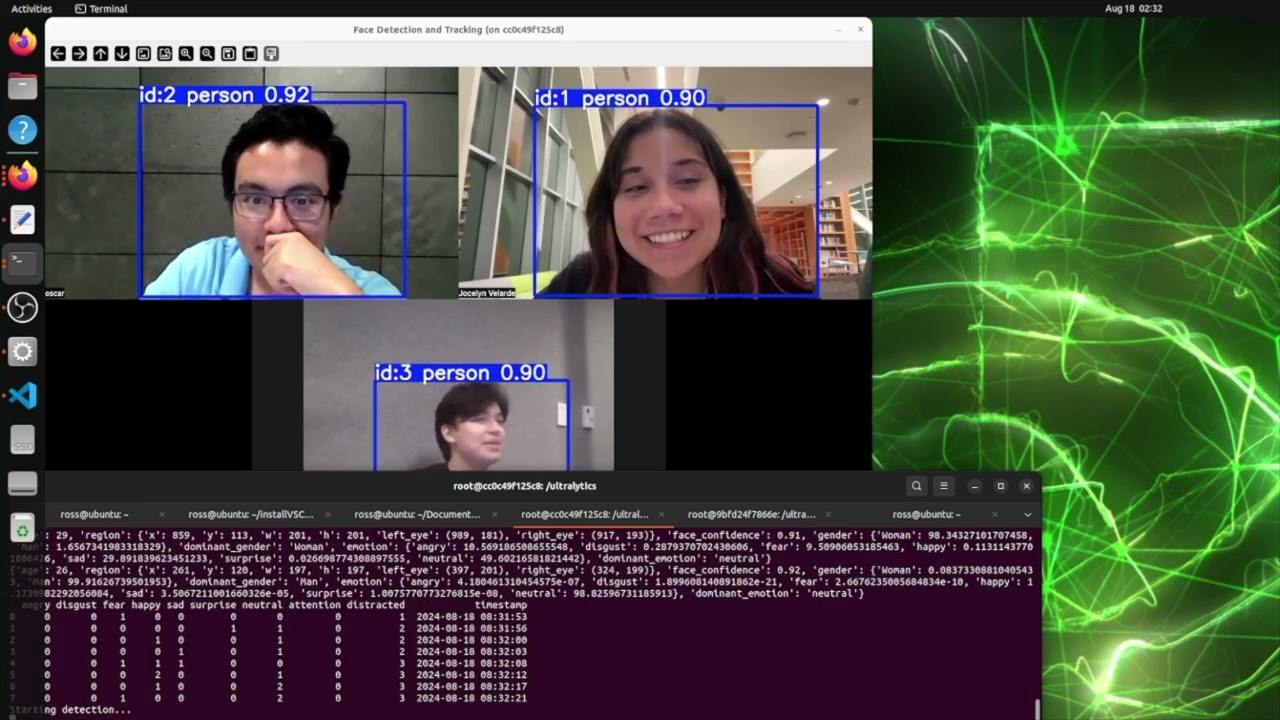1280x720 pixels.
Task: Click the terminal title root@cc0c49f125c8: /ultralytics
Action: (524, 486)
